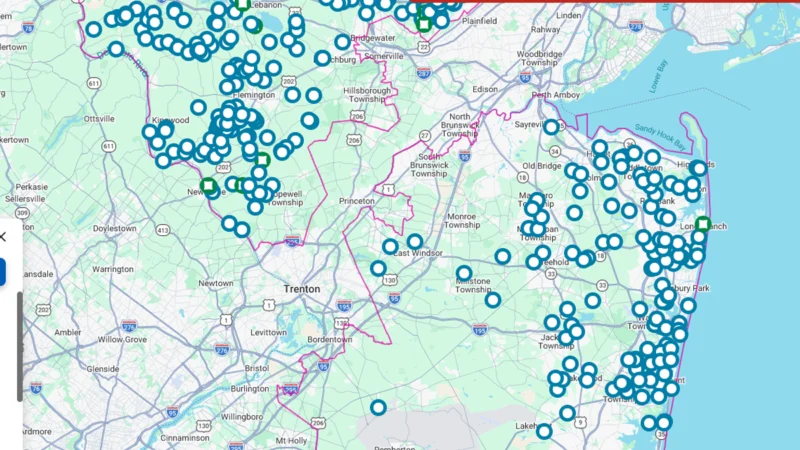Click the route 309 shield below Sellersville
800x450 pixels.
point(22,213)
